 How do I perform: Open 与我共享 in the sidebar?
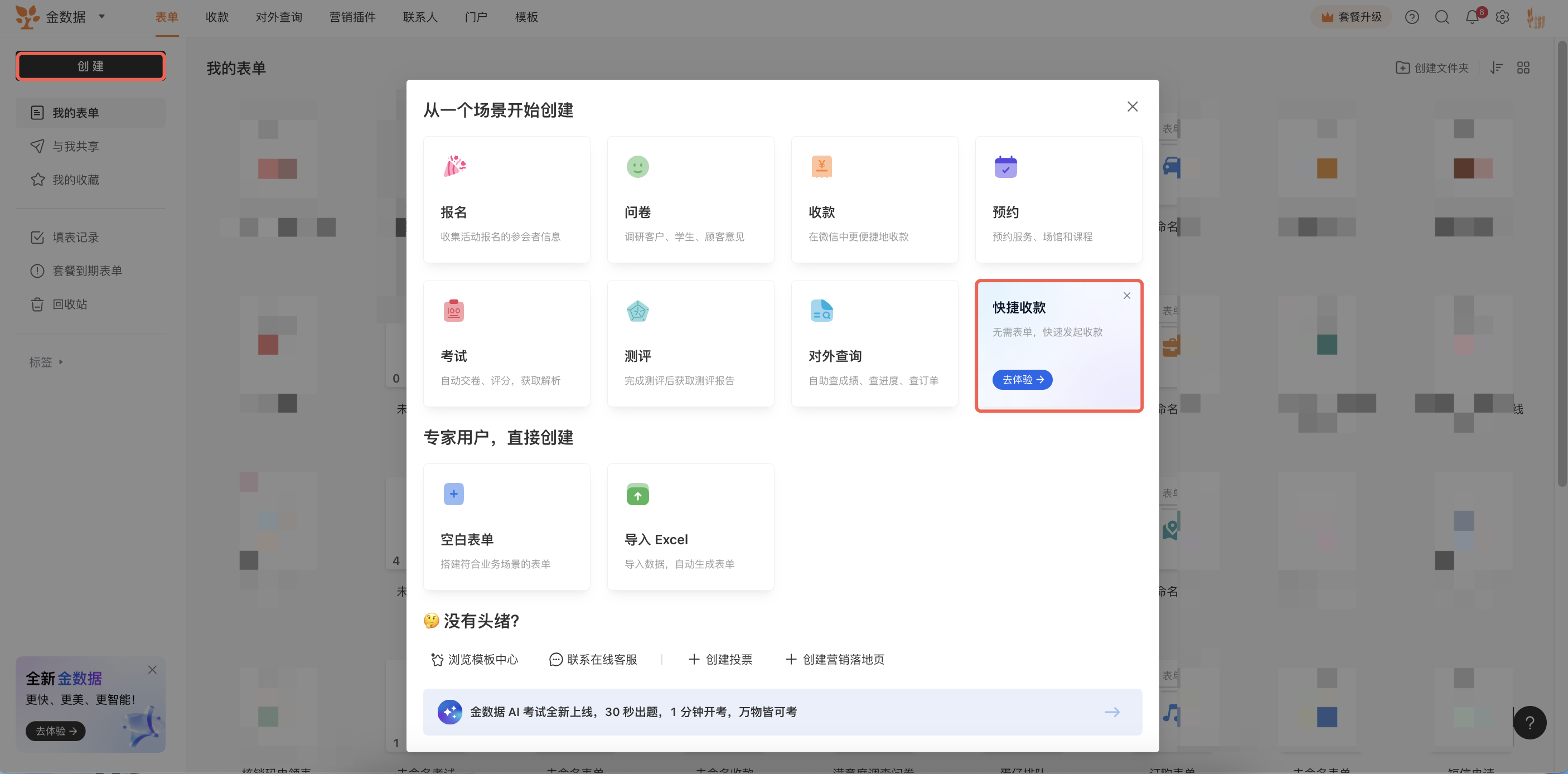pos(91,146)
